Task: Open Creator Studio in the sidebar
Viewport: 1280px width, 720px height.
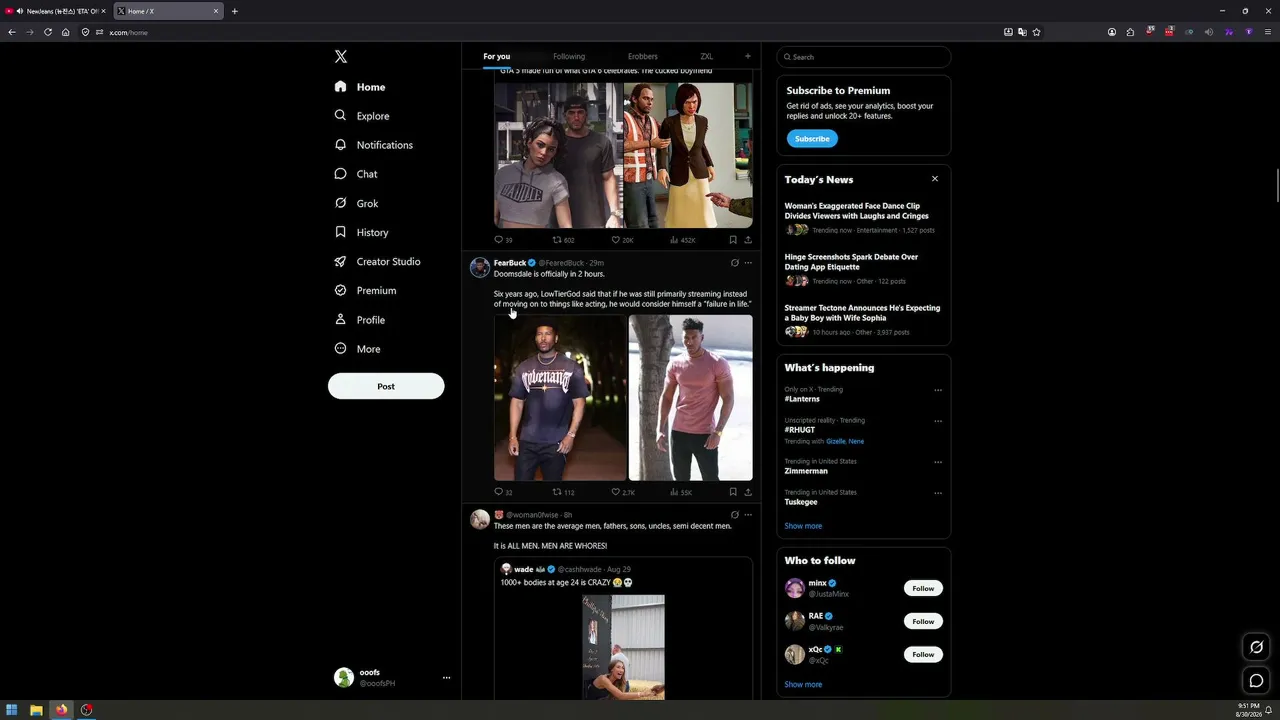Action: [377, 261]
